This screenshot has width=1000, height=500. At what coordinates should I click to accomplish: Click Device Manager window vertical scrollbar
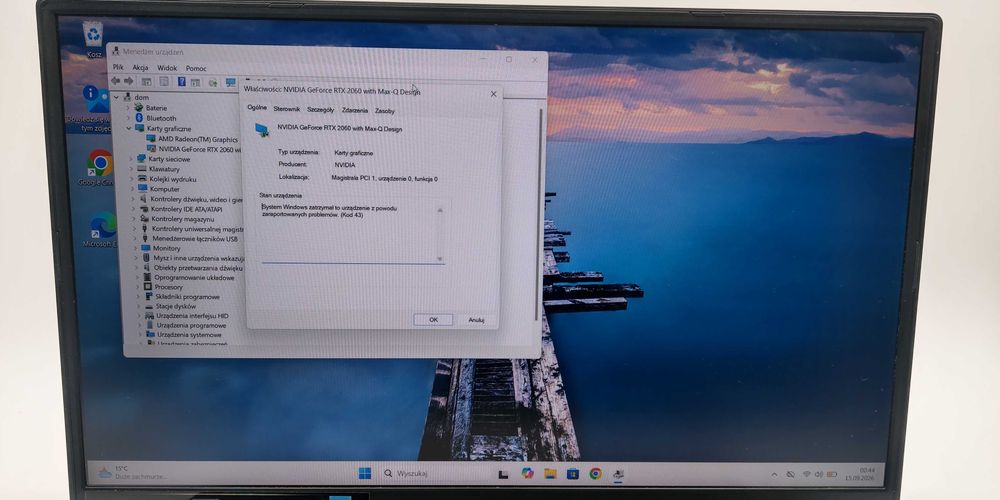click(x=540, y=214)
